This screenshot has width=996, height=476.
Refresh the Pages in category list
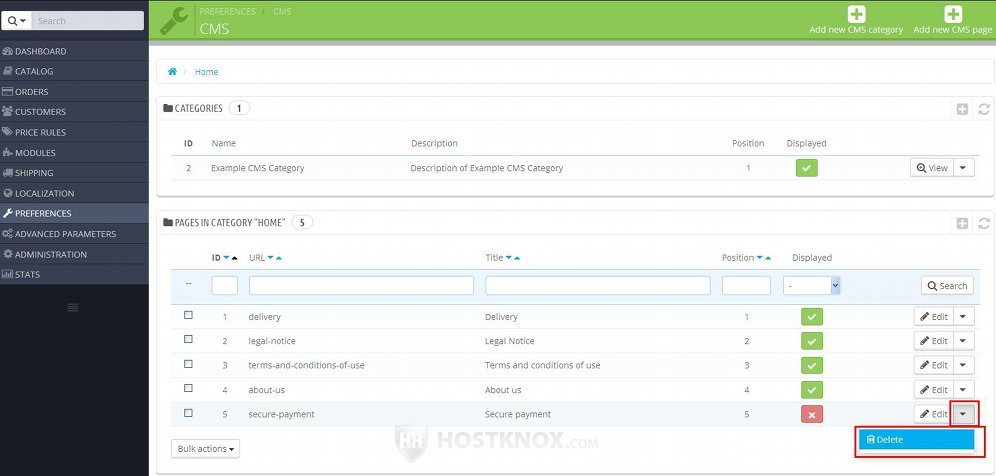point(984,223)
